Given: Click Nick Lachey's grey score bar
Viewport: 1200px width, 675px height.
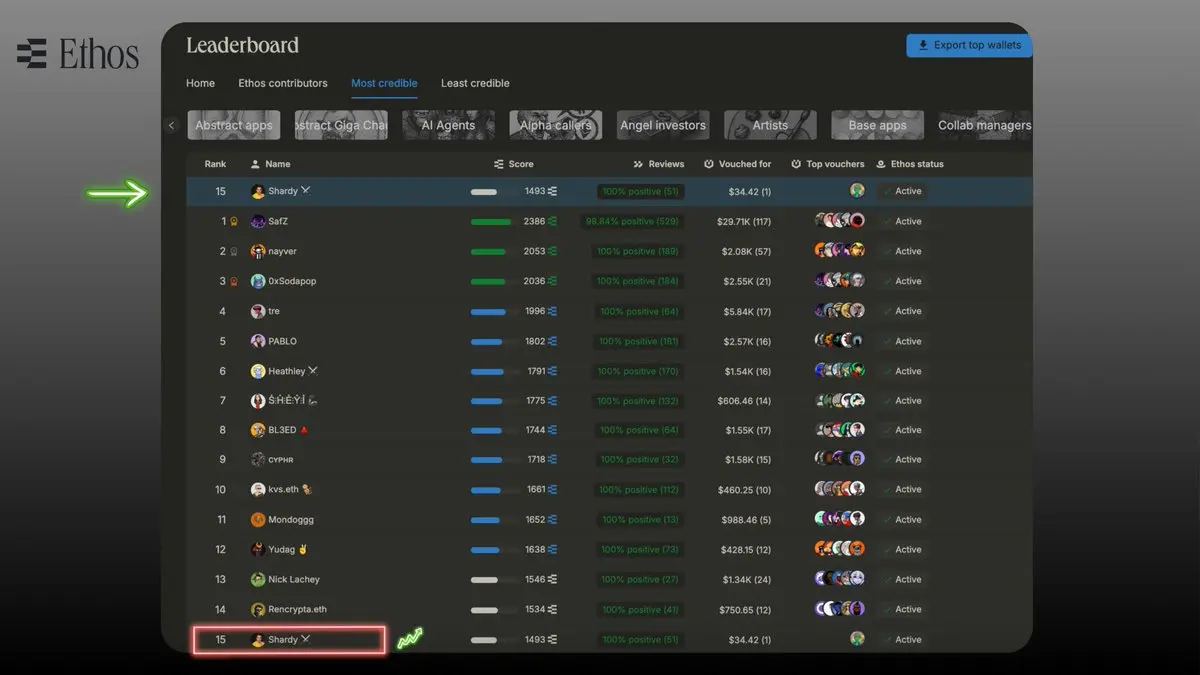Looking at the screenshot, I should pyautogui.click(x=484, y=580).
